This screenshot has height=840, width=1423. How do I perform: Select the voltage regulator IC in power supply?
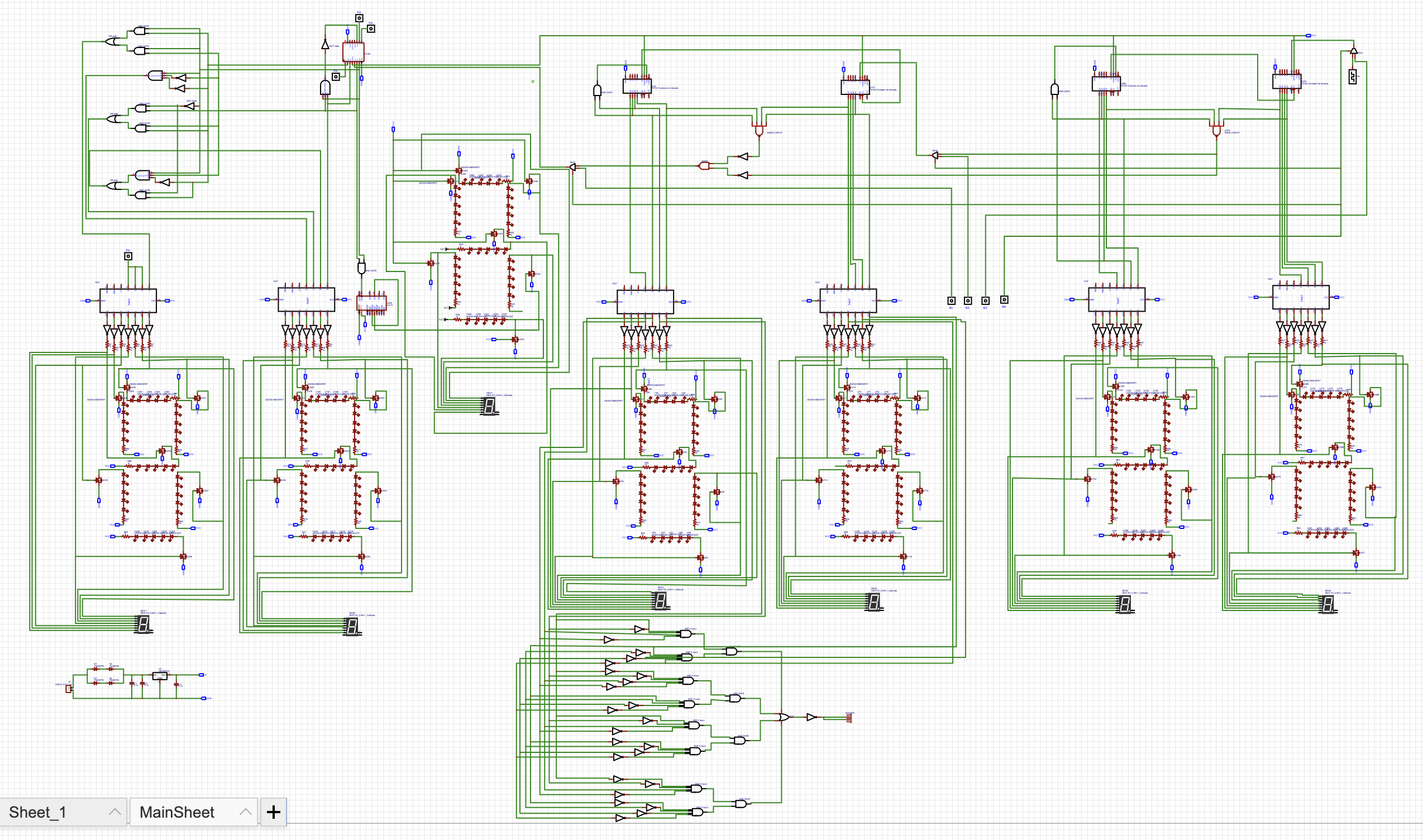coord(160,675)
